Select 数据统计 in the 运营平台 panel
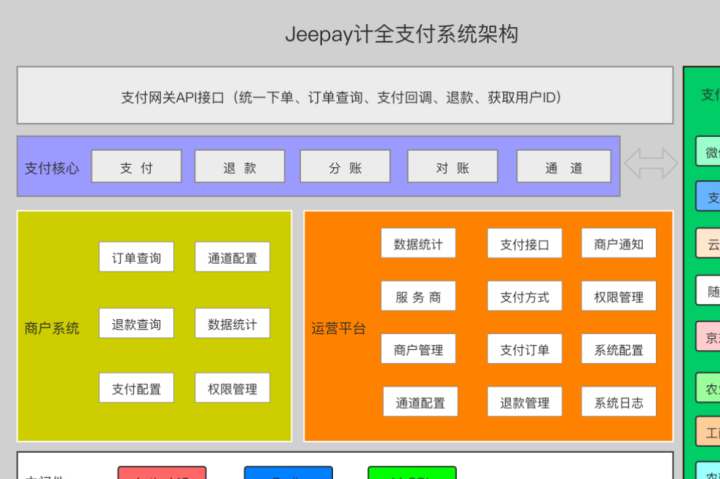The width and height of the screenshot is (720, 479). [418, 243]
